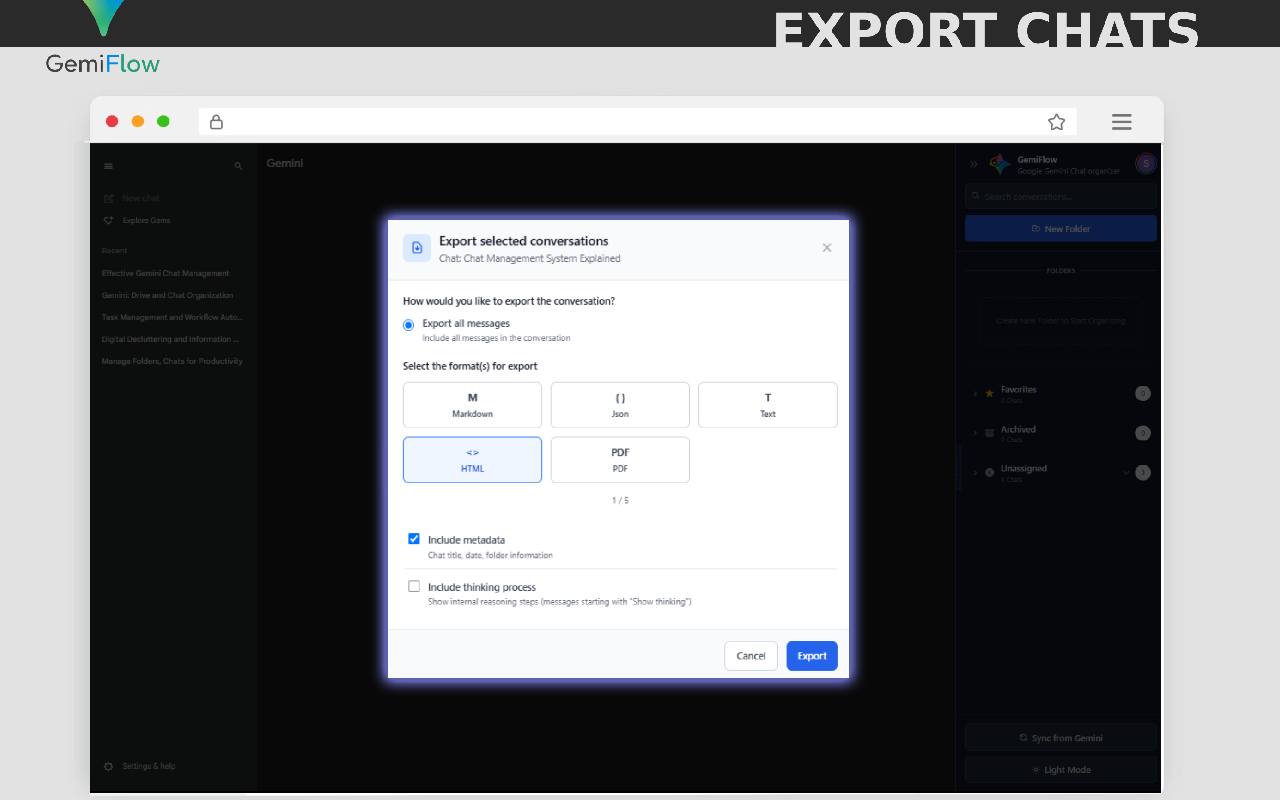Screen dimensions: 1280x800
Task: Uncheck the Include metadata checkbox
Action: click(414, 539)
